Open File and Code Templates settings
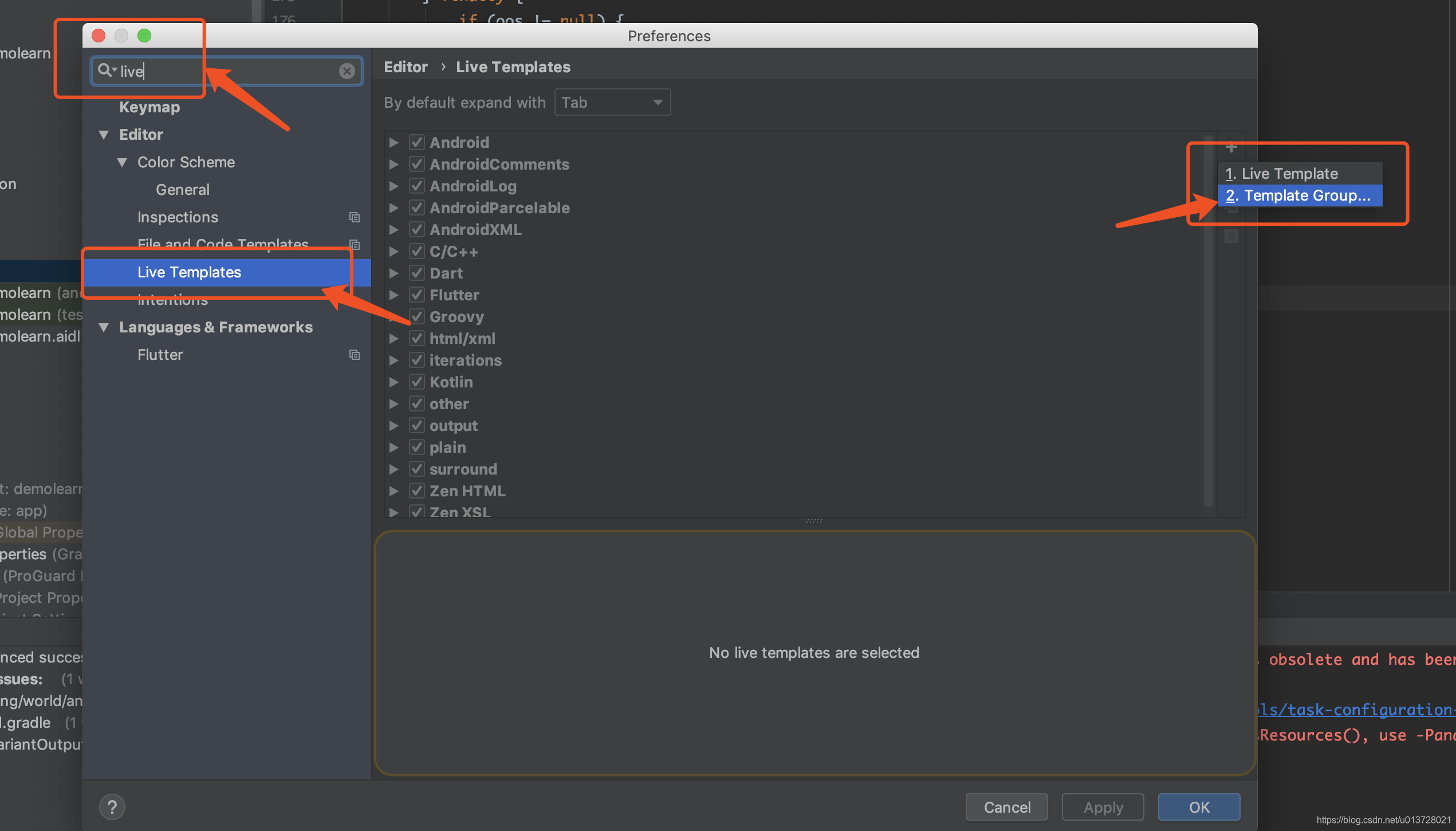Screen dimensions: 1456x831 [223, 245]
